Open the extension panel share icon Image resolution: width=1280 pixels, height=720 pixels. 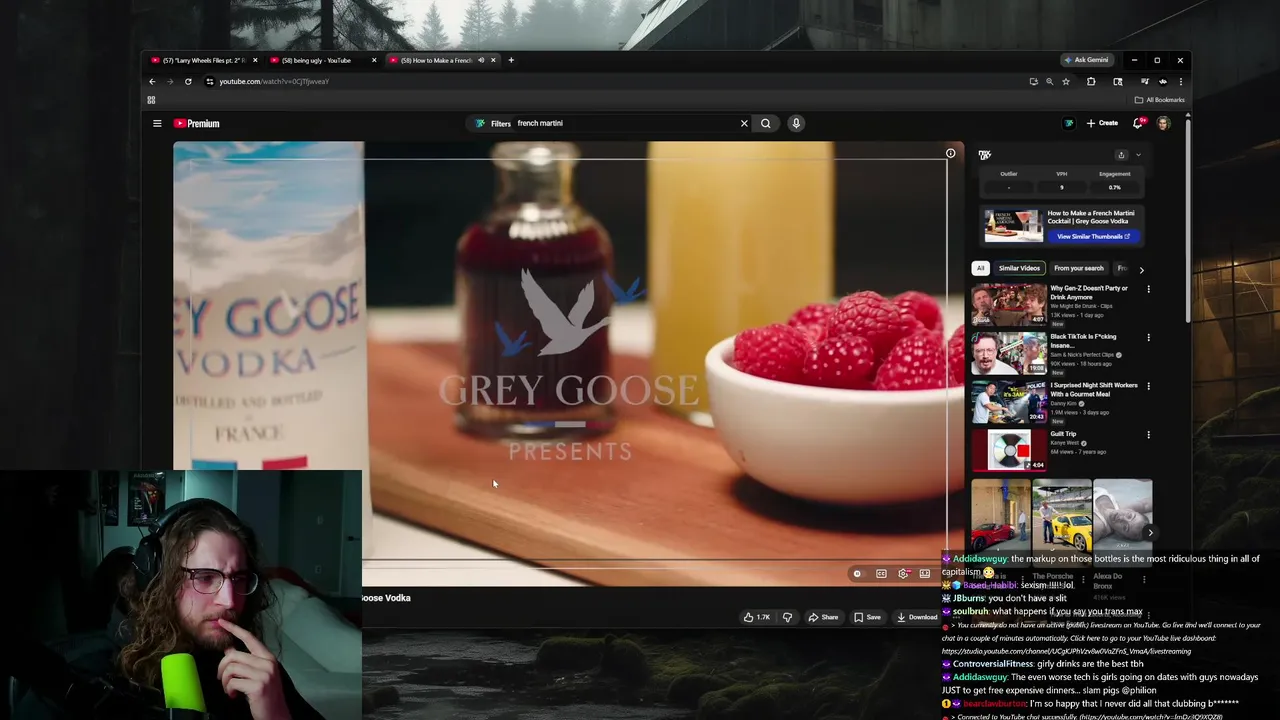[x=1121, y=155]
